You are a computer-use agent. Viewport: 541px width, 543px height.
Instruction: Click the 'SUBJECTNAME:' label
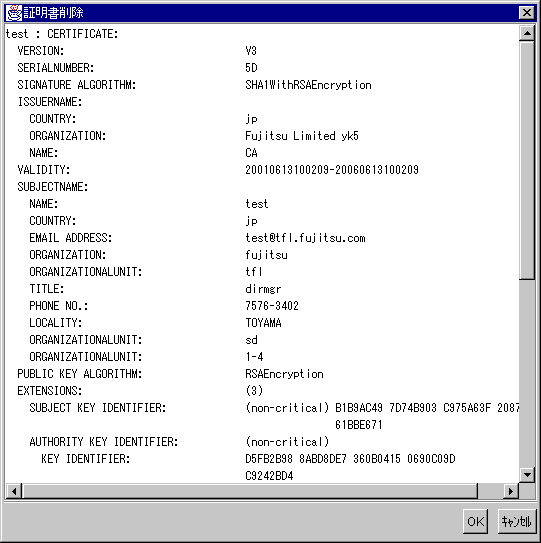53,187
